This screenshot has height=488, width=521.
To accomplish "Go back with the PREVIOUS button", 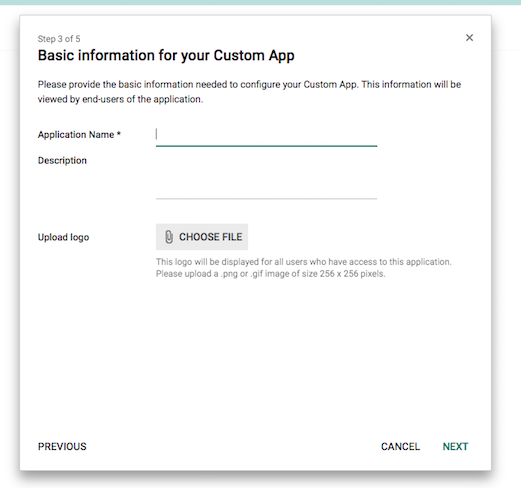I will (x=62, y=446).
